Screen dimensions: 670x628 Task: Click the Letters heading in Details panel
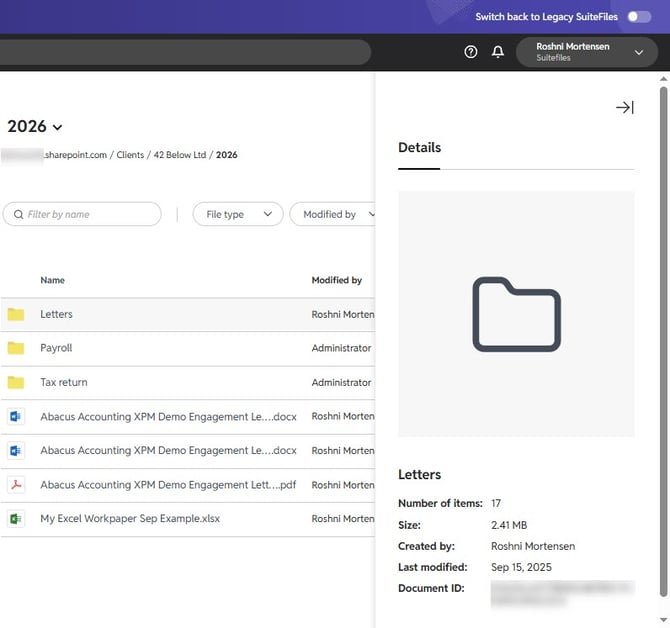tap(419, 475)
